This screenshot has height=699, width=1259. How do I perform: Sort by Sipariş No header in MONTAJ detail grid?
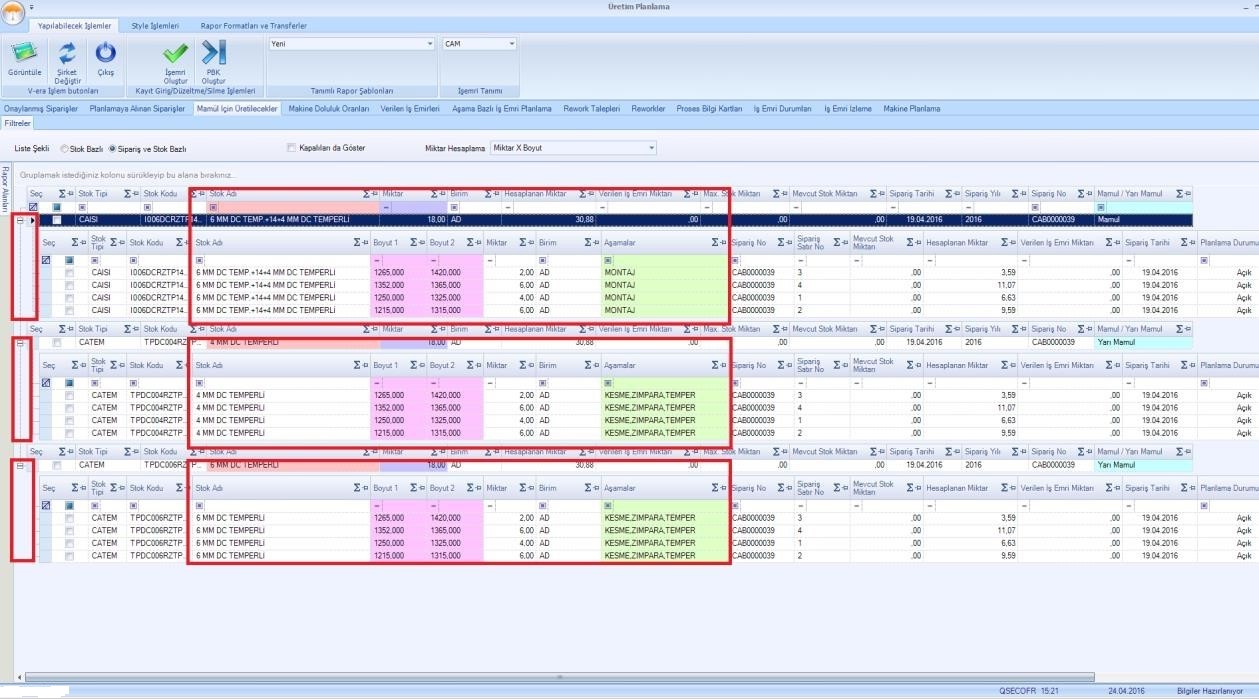pos(749,242)
